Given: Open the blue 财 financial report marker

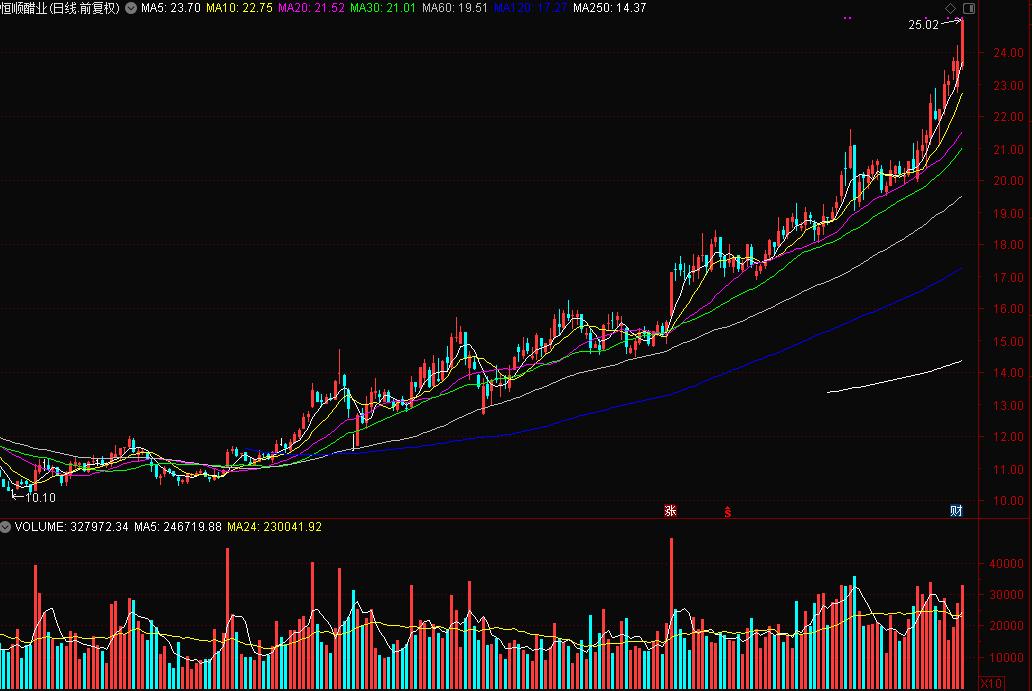Looking at the screenshot, I should [x=956, y=511].
